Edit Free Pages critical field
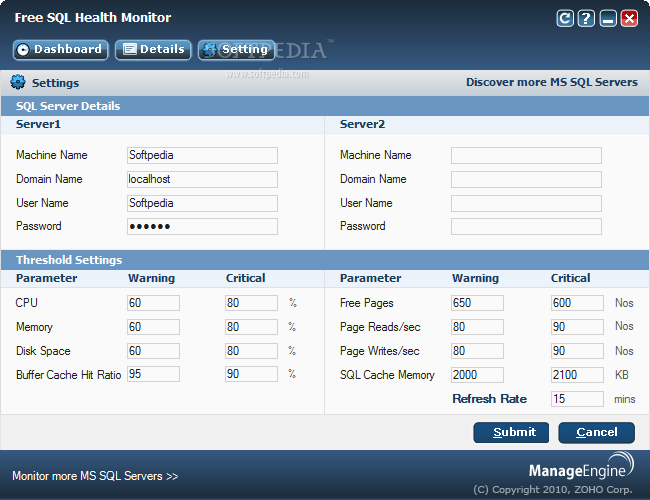Viewport: 650px width, 500px height. tap(577, 303)
